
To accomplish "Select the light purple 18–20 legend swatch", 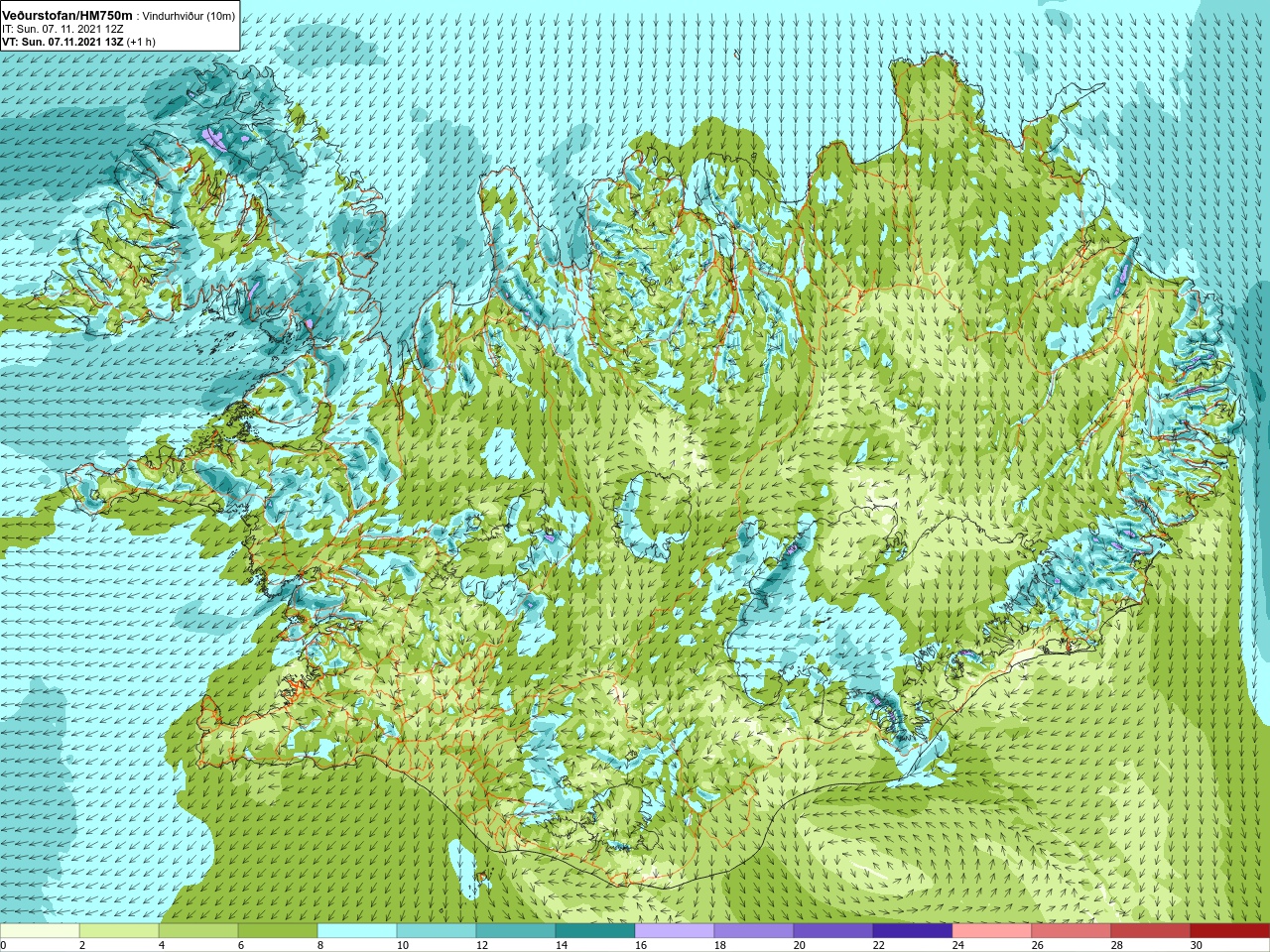I will coord(754,931).
